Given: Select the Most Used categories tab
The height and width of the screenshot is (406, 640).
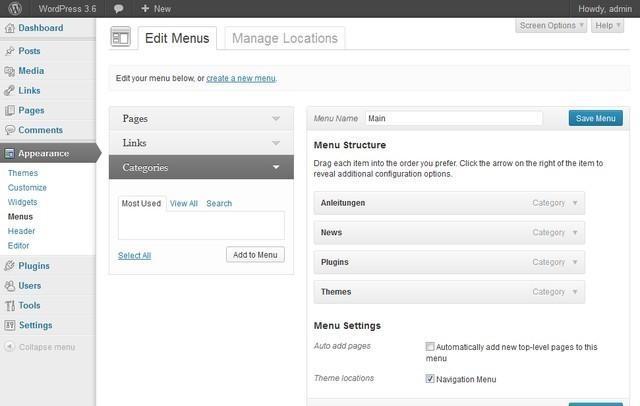Looking at the screenshot, I should [142, 203].
